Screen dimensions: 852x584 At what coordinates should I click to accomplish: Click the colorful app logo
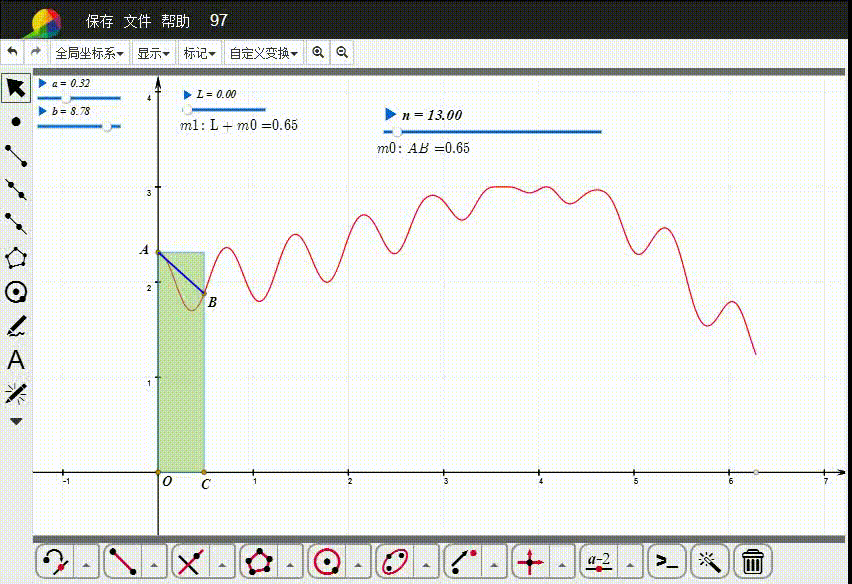pyautogui.click(x=46, y=23)
